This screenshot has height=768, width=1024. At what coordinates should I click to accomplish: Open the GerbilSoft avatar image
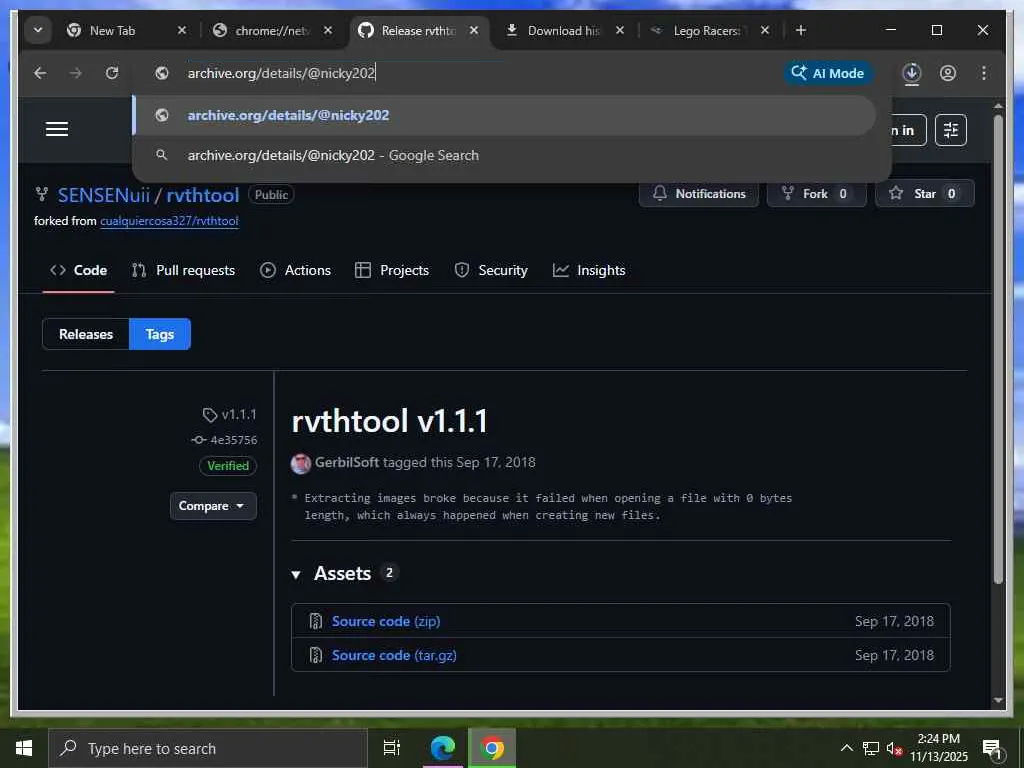pos(300,463)
